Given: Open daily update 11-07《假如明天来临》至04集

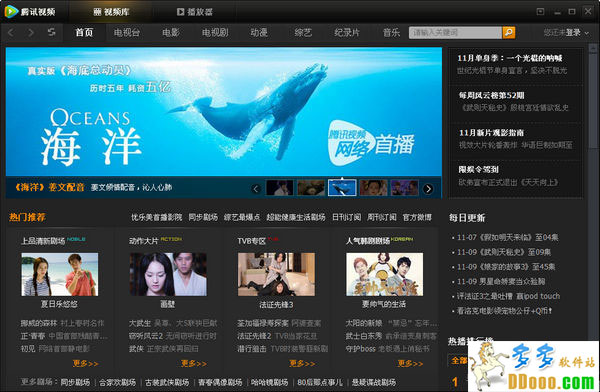Looking at the screenshot, I should click(507, 238).
